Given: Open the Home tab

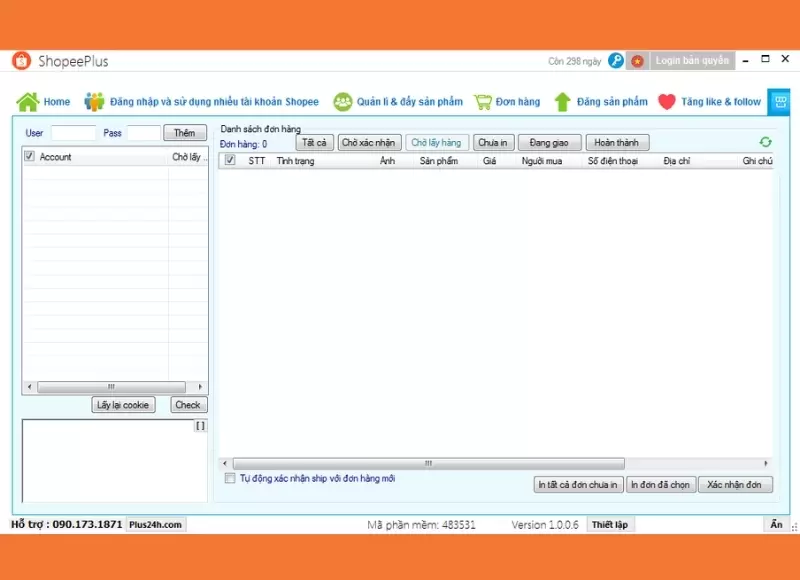Looking at the screenshot, I should (57, 102).
